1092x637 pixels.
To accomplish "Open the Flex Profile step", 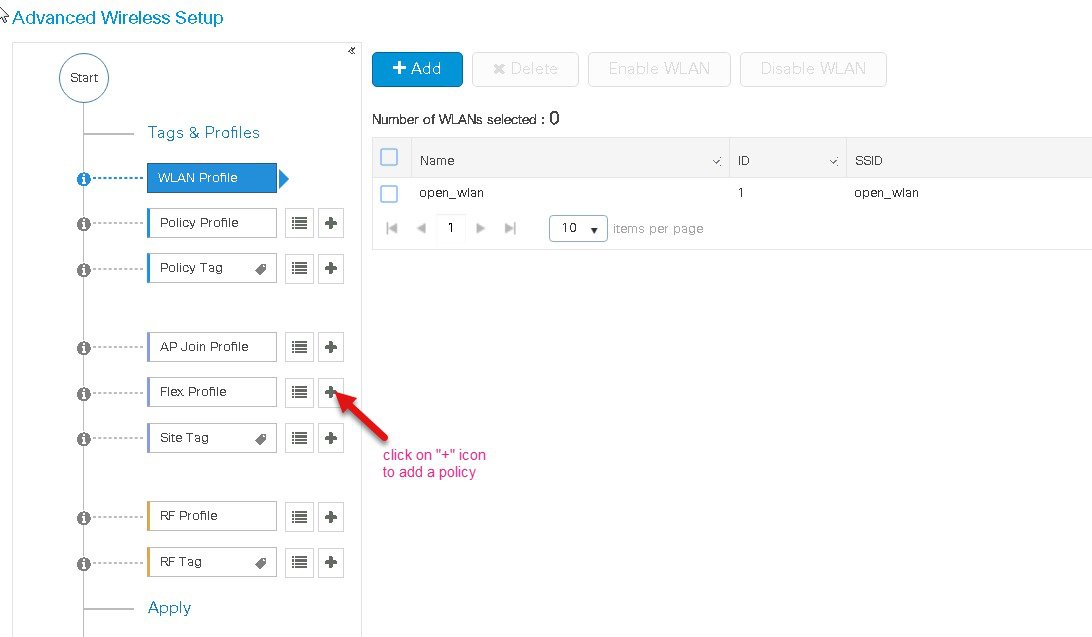I will point(212,392).
